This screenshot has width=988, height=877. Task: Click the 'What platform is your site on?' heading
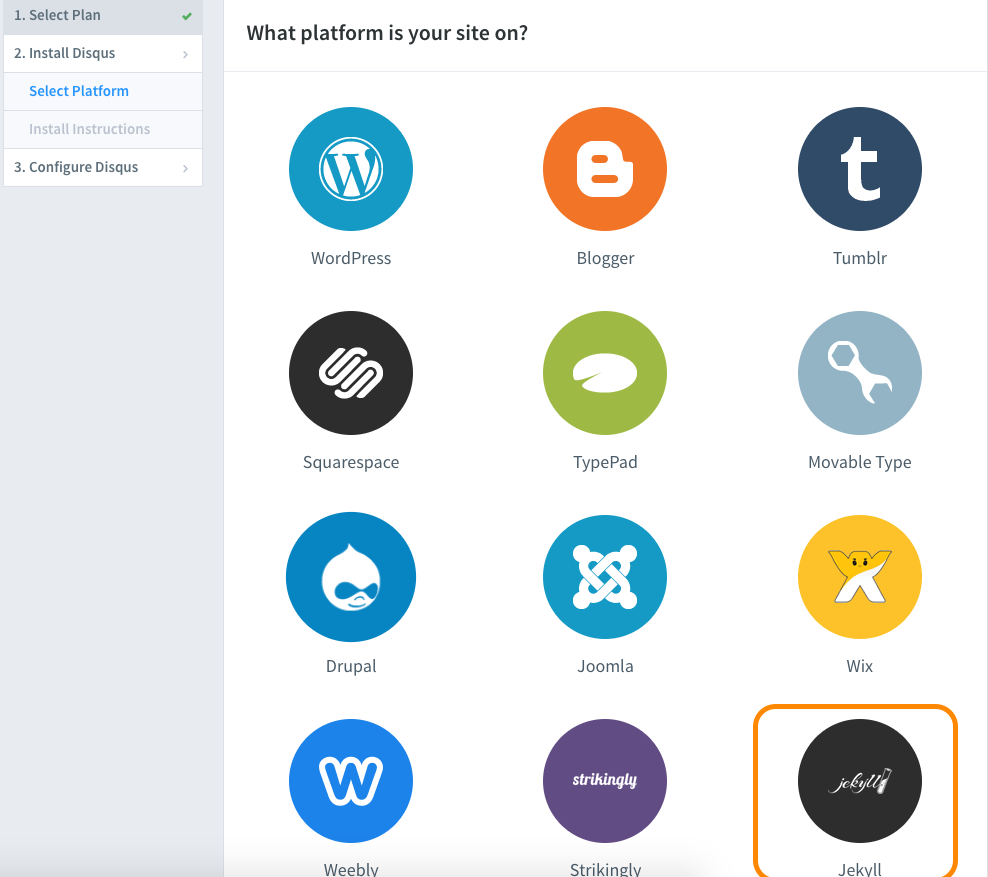tap(387, 33)
